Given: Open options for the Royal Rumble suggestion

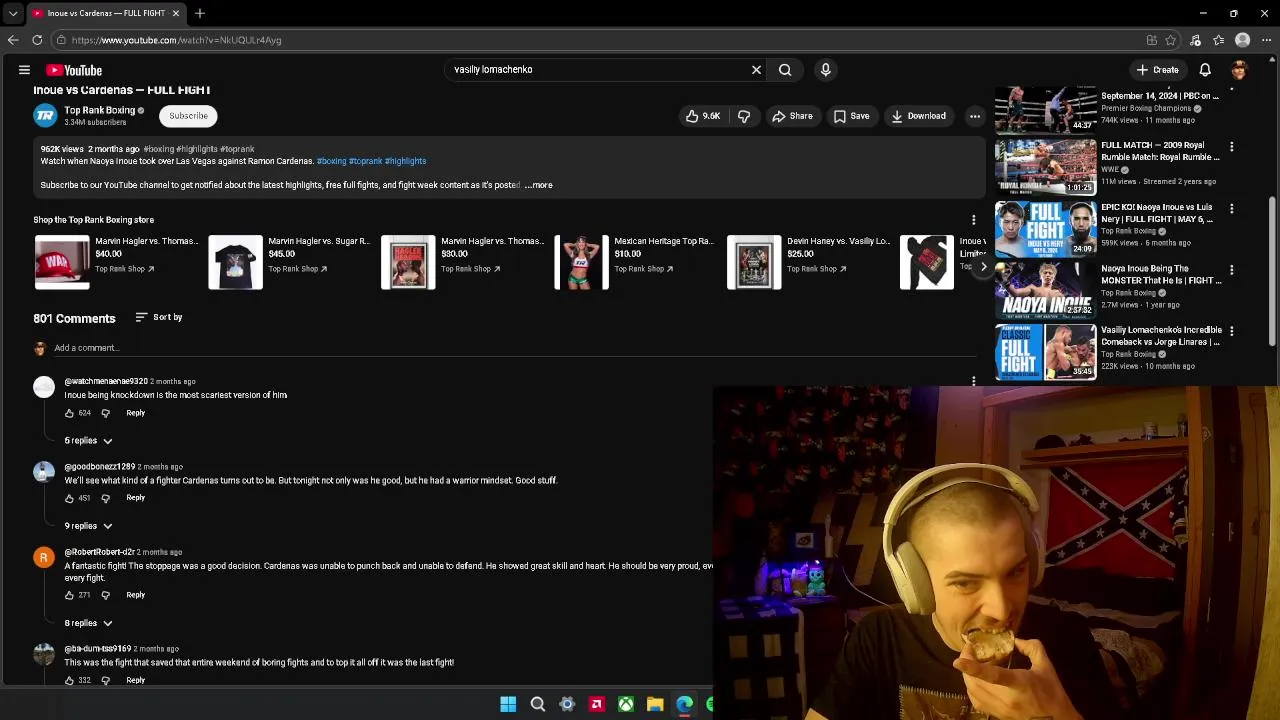Looking at the screenshot, I should [1231, 147].
